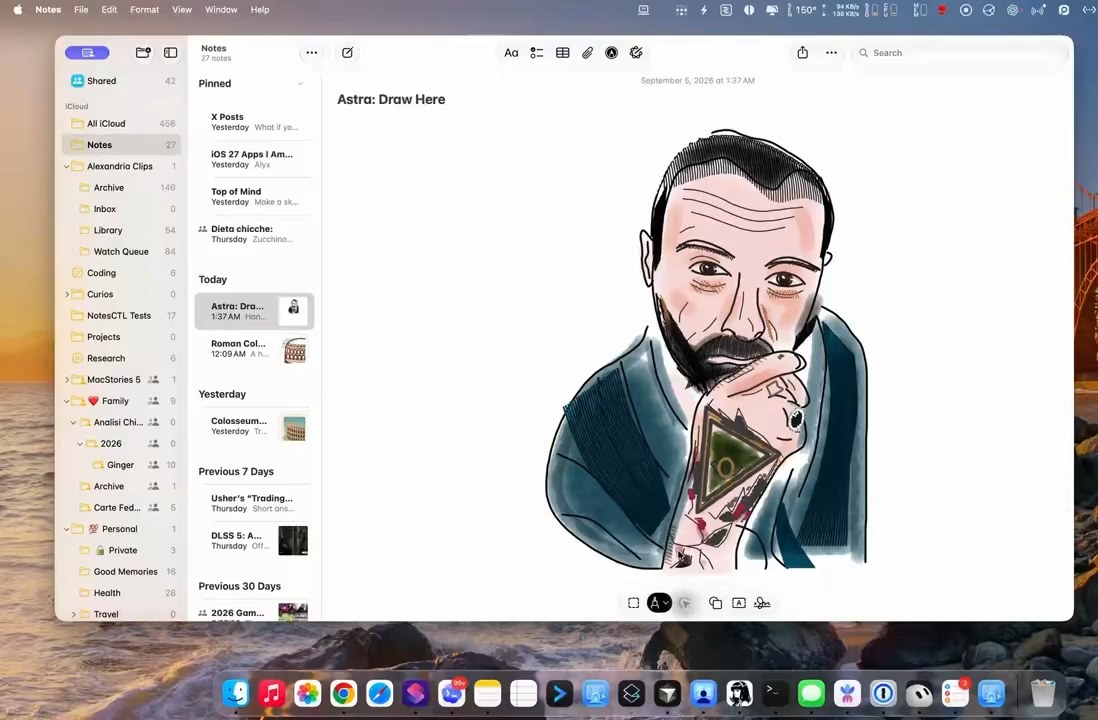1098x720 pixels.
Task: Open Google Chrome from the Dock
Action: (x=343, y=694)
